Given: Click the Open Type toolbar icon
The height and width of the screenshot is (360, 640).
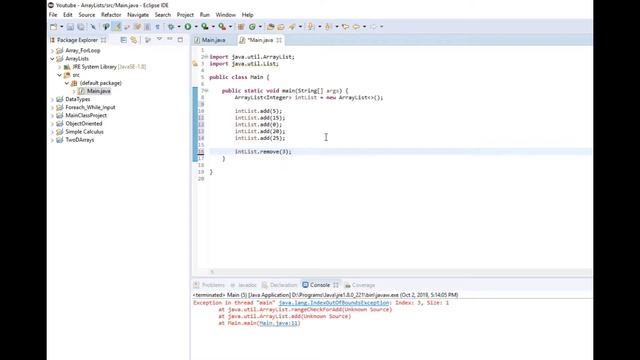Looking at the screenshot, I should click(x=270, y=27).
